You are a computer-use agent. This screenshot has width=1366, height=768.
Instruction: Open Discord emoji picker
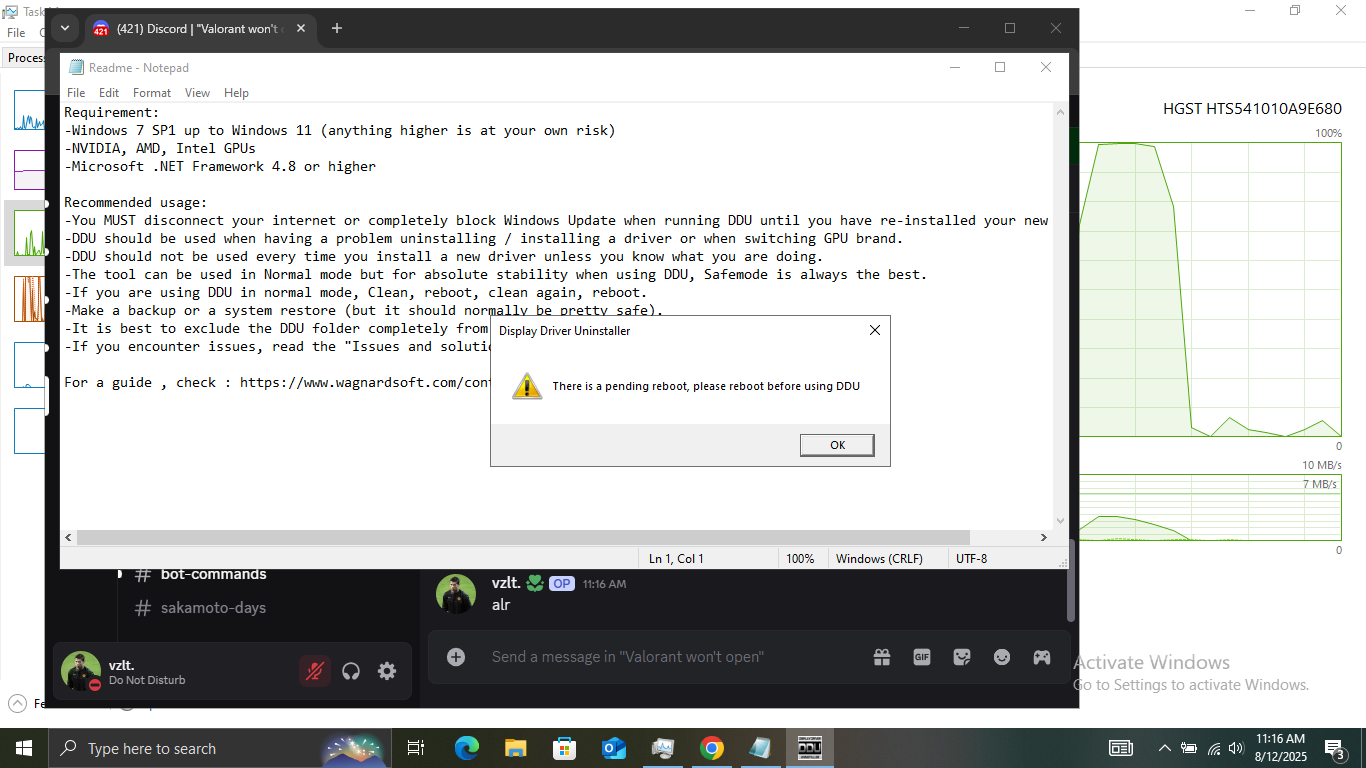pyautogui.click(x=1002, y=657)
